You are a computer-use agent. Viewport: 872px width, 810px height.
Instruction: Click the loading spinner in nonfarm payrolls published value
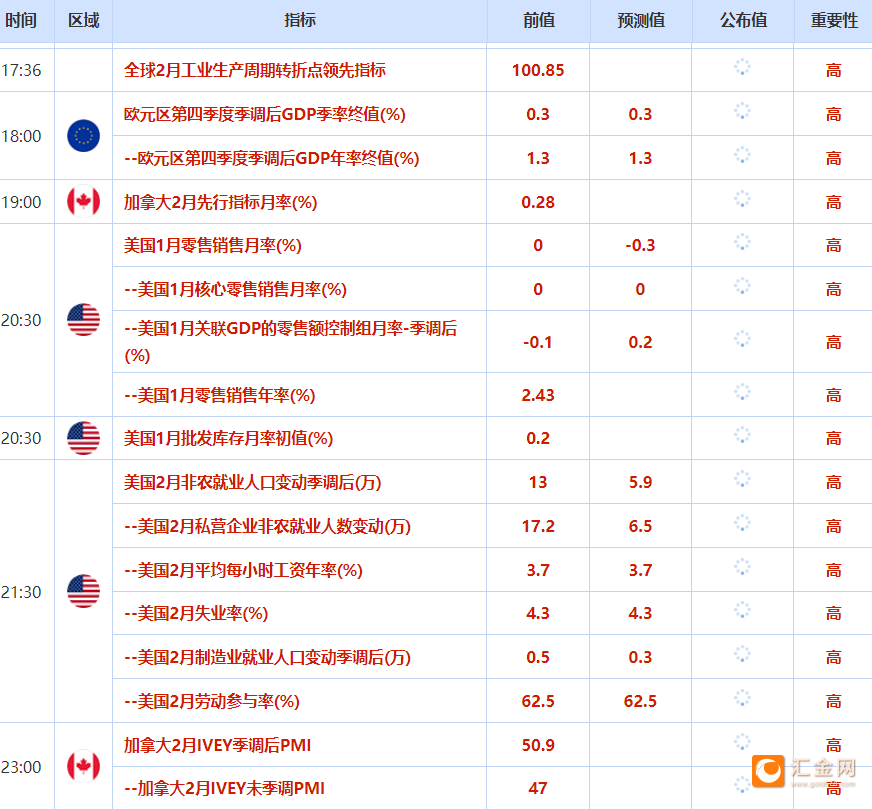742,481
